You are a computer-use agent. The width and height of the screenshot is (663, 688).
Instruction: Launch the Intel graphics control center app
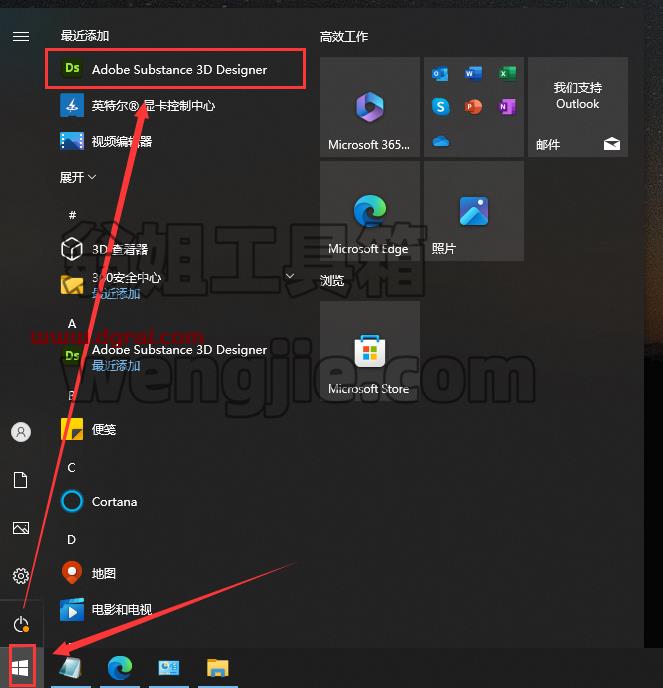(176, 105)
